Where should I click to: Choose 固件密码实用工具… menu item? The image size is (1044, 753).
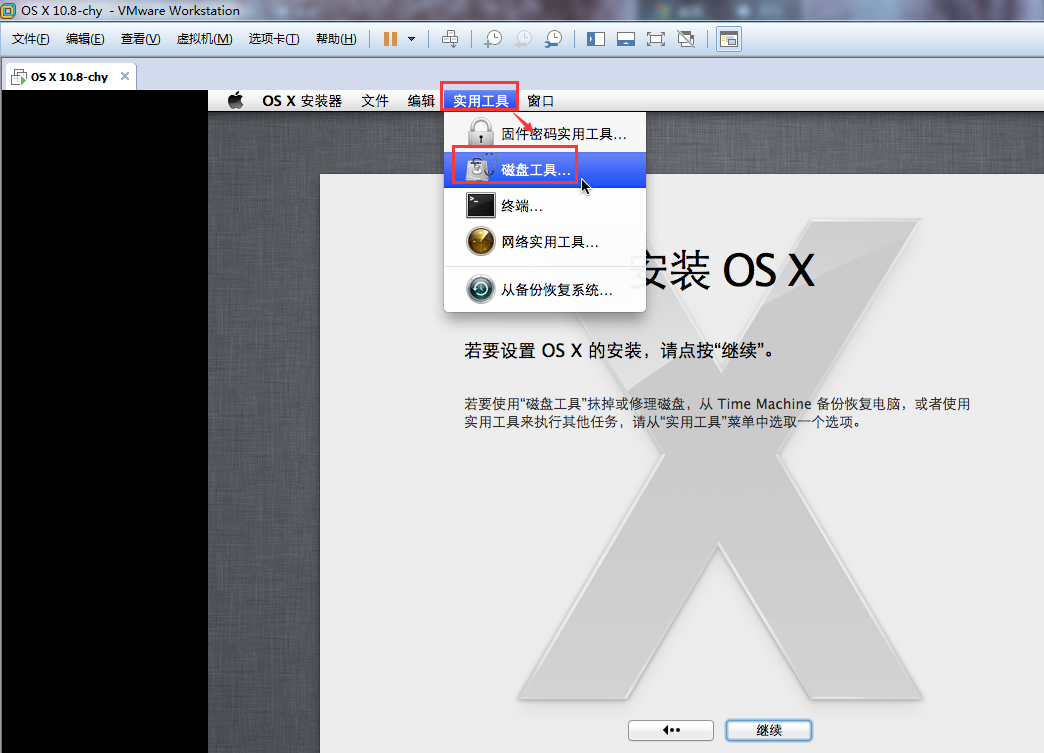coord(545,134)
